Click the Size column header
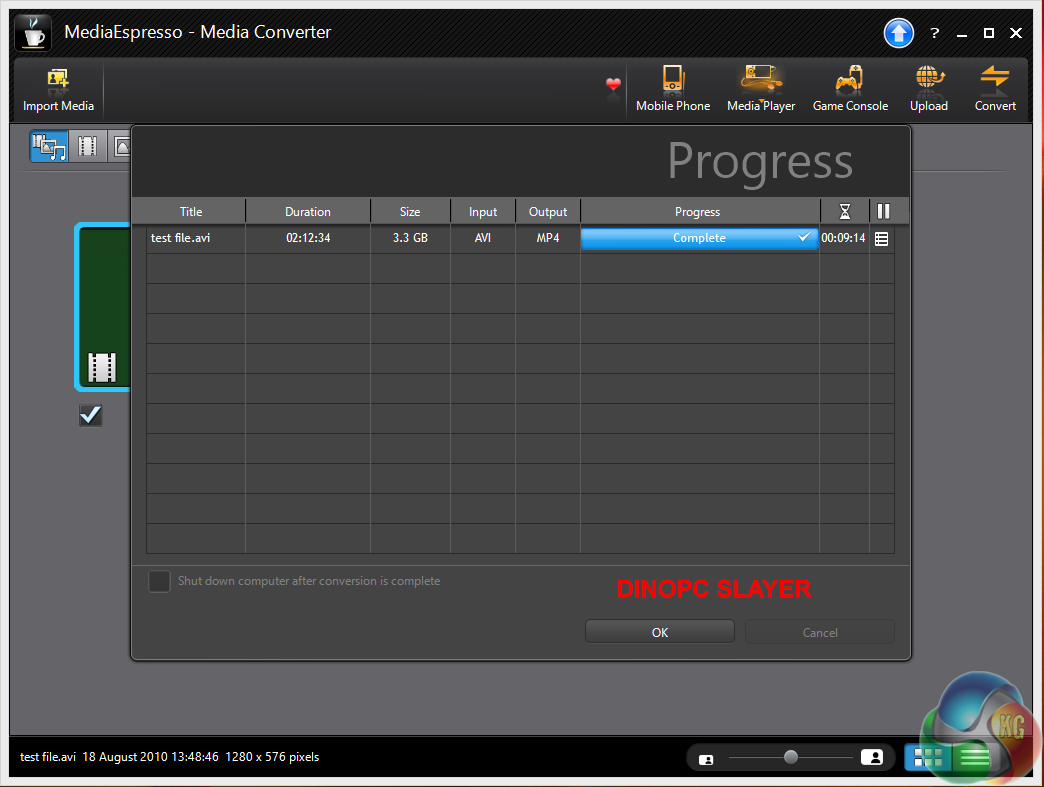This screenshot has width=1044, height=787. tap(410, 212)
